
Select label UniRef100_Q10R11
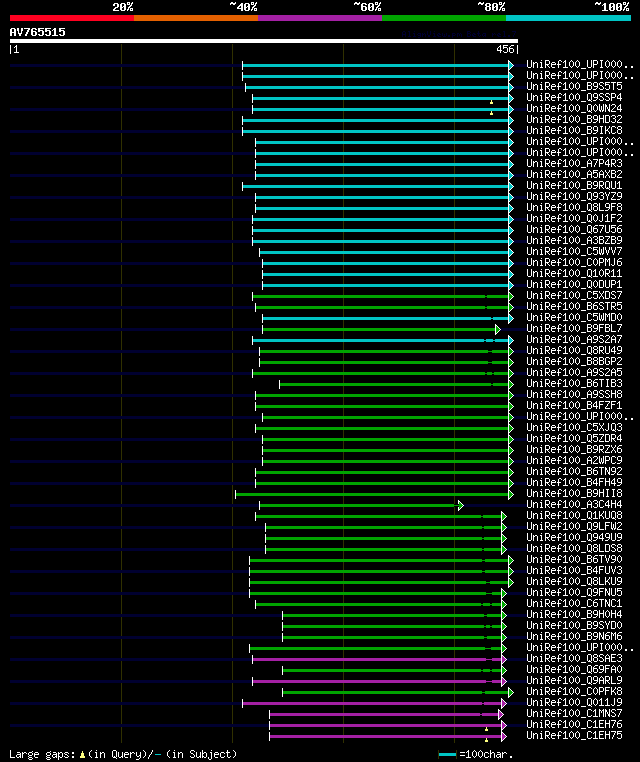pyautogui.click(x=574, y=273)
